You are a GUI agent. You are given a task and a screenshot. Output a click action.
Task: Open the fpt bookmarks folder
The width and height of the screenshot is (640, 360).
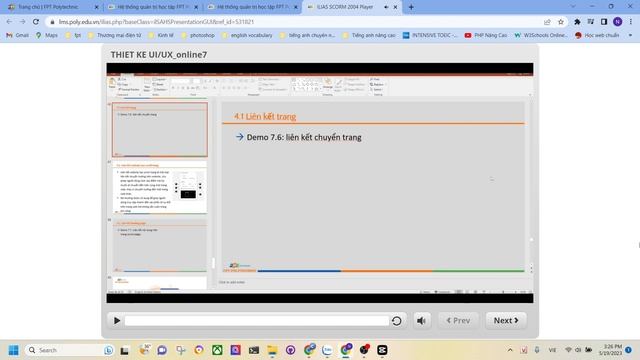click(73, 36)
